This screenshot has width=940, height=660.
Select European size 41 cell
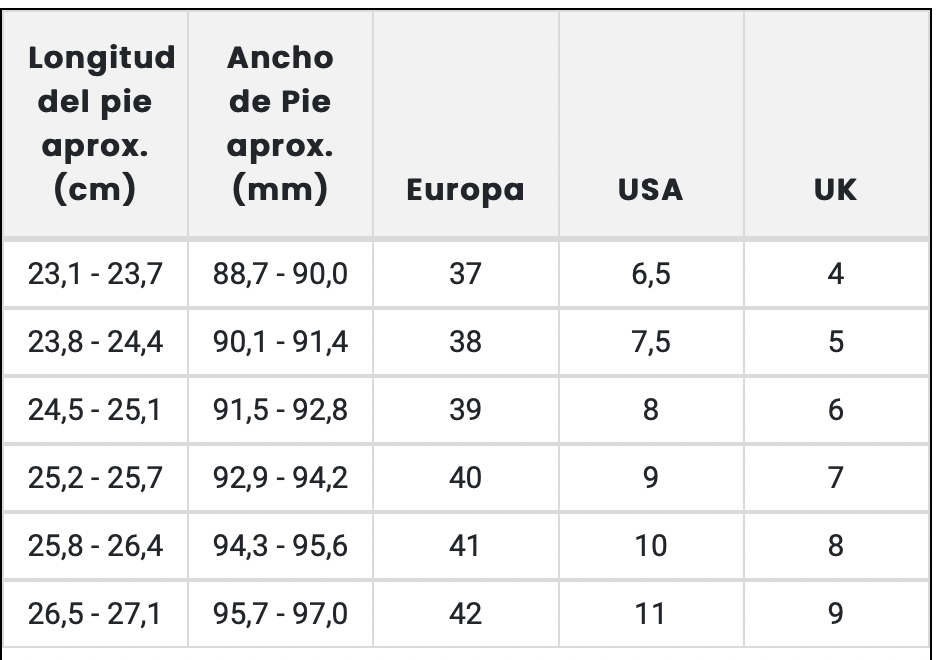point(465,546)
